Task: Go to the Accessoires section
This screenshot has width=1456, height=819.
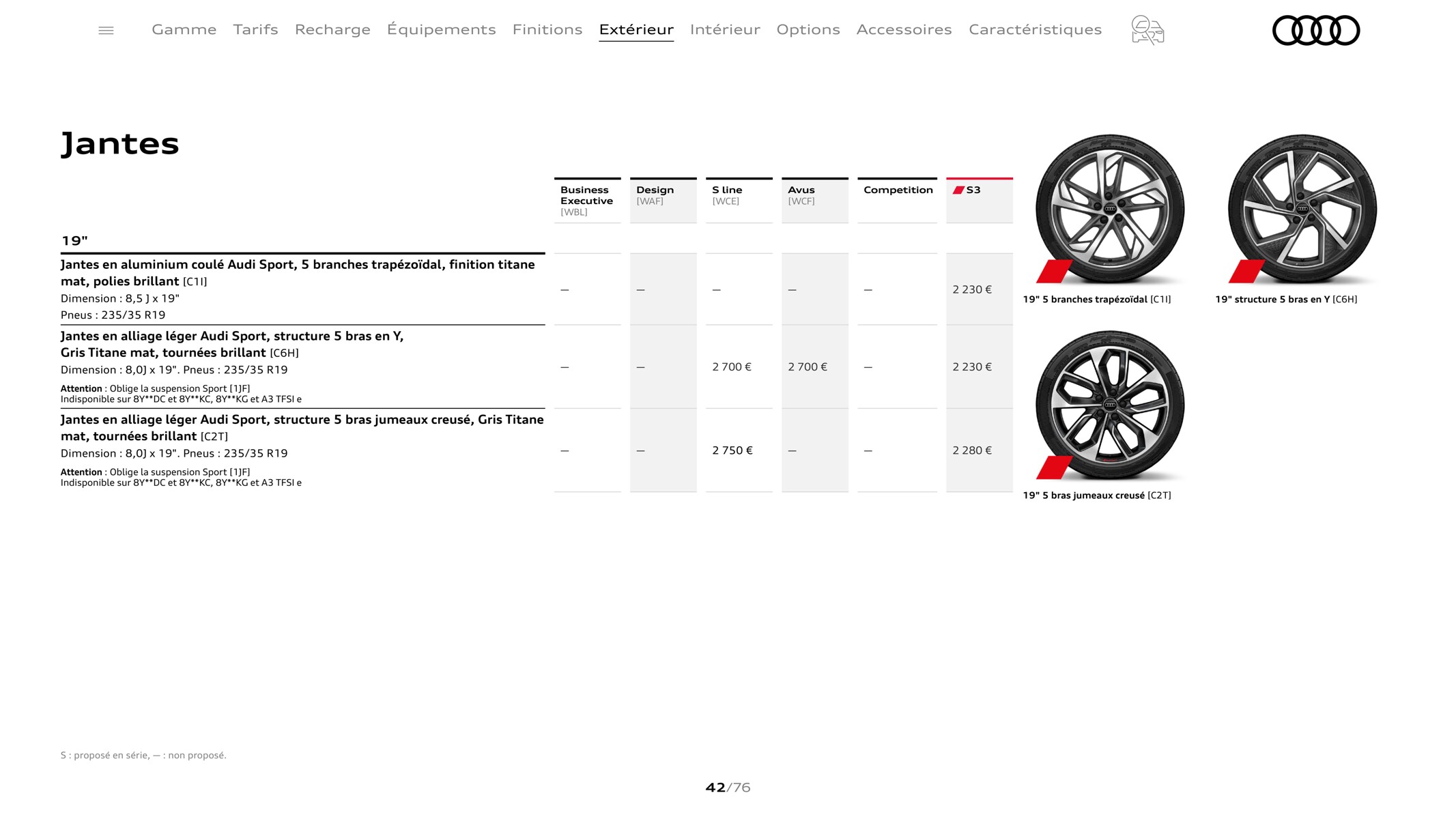Action: (904, 29)
